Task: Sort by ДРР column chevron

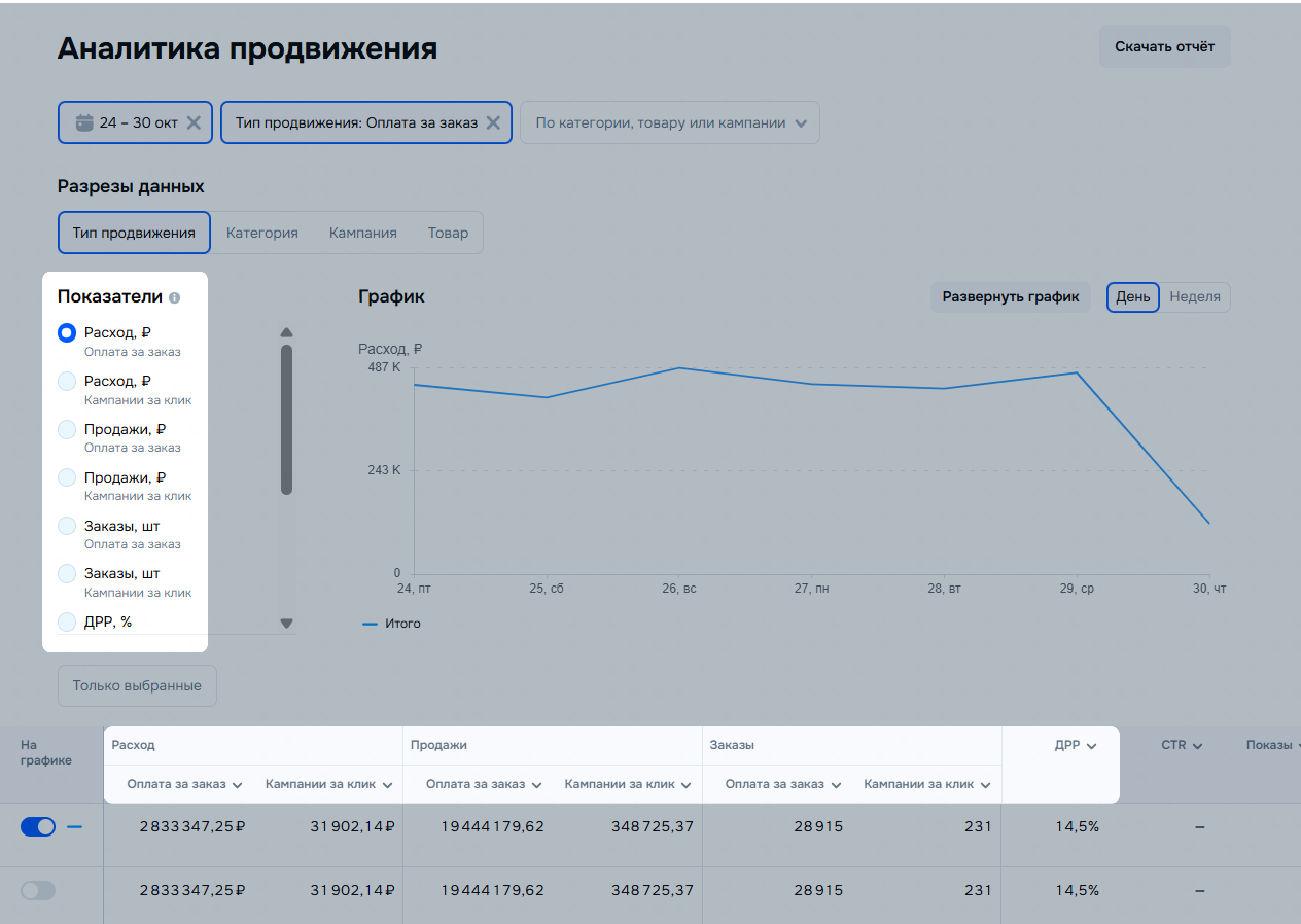Action: pyautogui.click(x=1091, y=746)
